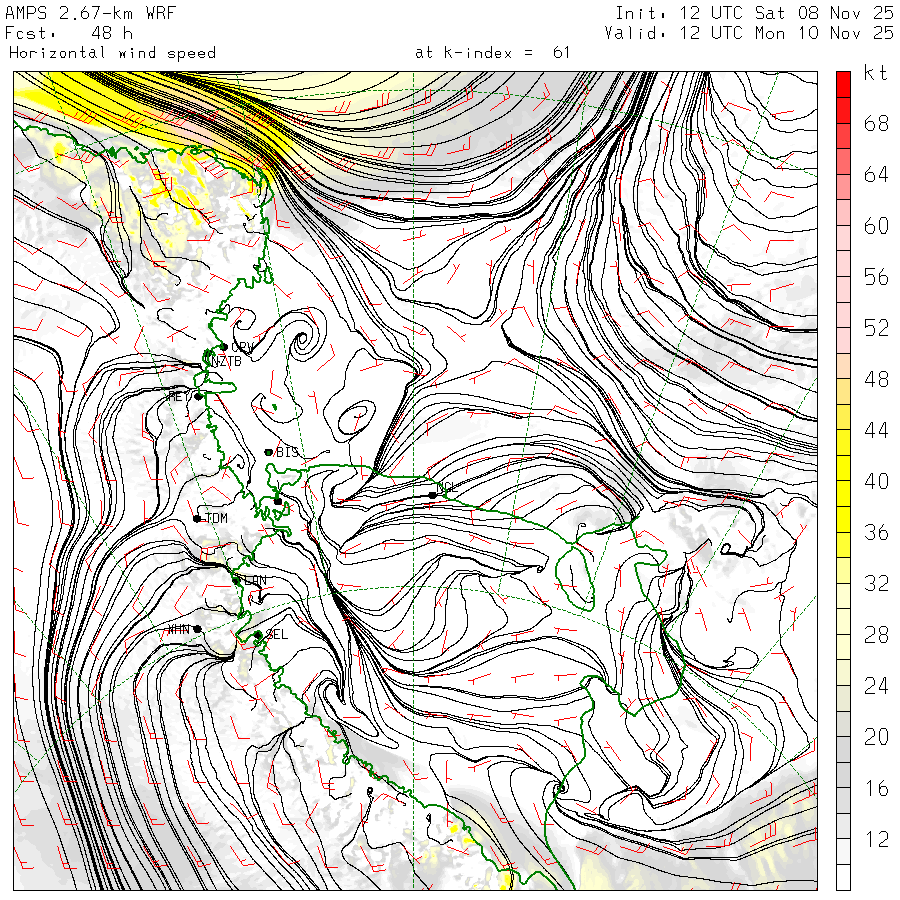Click the white swatch at colorbar bottom
This screenshot has height=900, width=900.
tap(843, 877)
